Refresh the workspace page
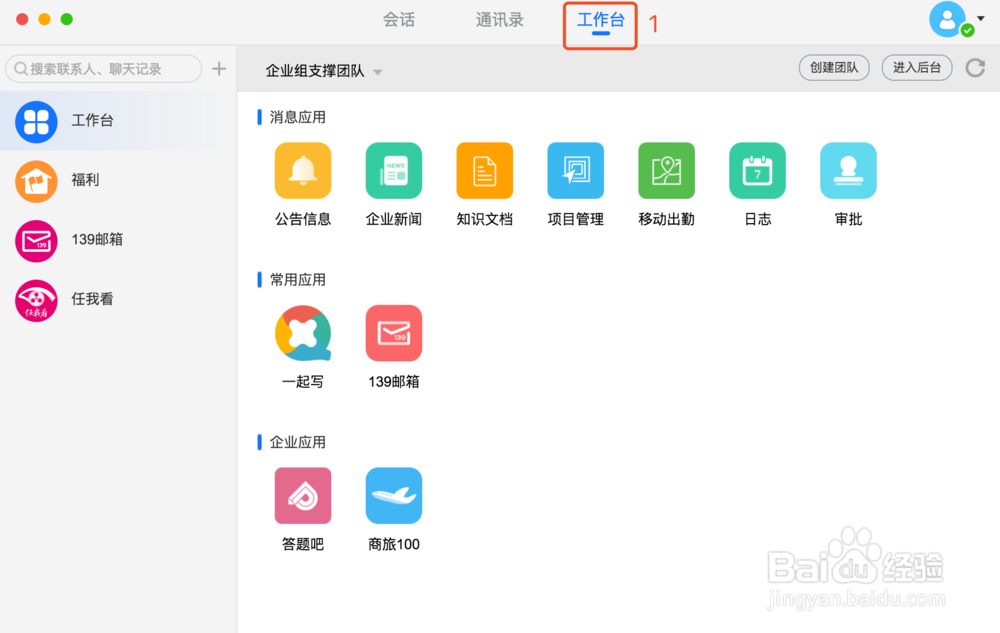1000x633 pixels. pyautogui.click(x=975, y=68)
